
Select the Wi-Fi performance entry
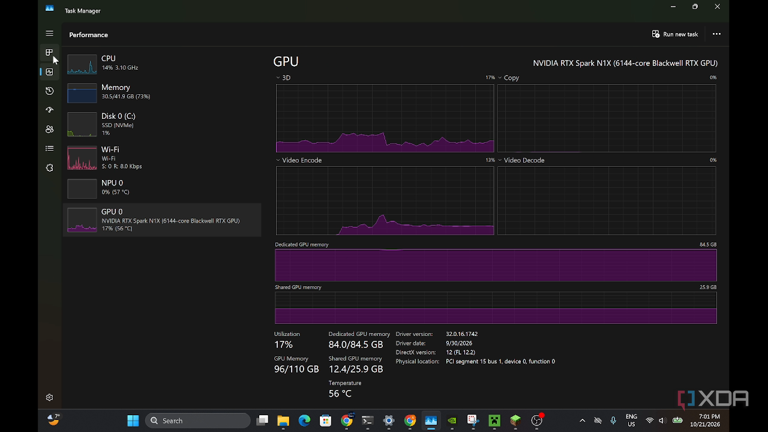[162, 157]
